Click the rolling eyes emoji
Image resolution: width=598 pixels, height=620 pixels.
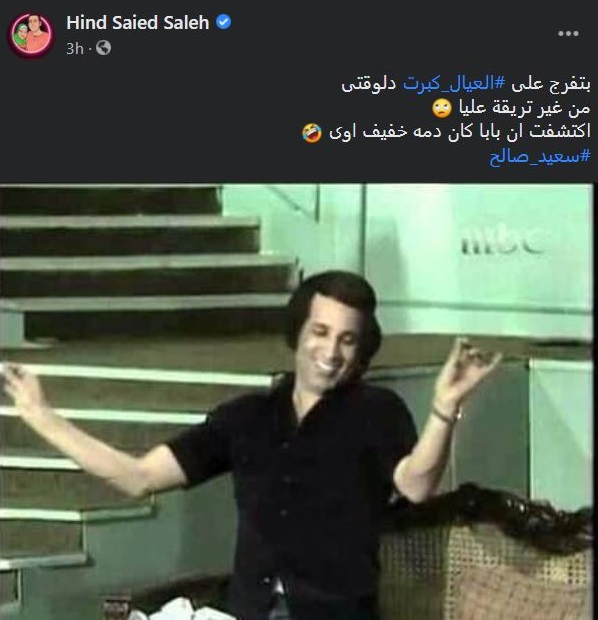point(441,109)
